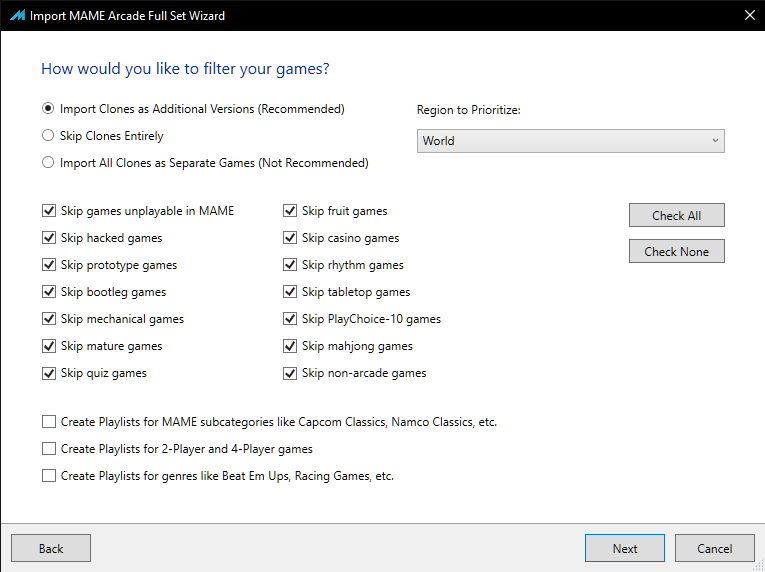
Task: Close the Import MAME wizard window
Action: (750, 16)
